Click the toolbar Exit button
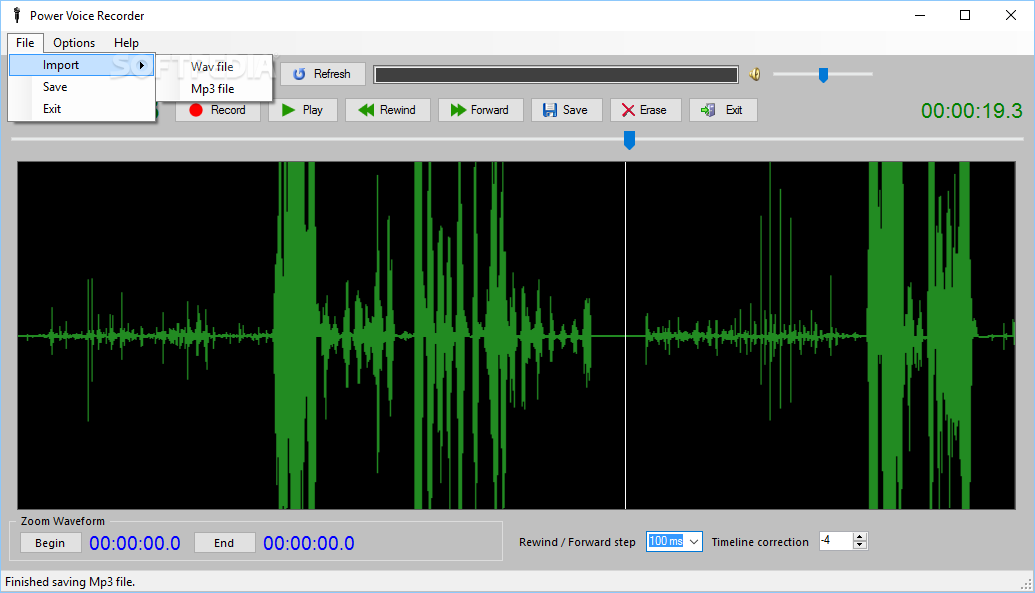Viewport: 1035px width, 593px height. (x=723, y=110)
